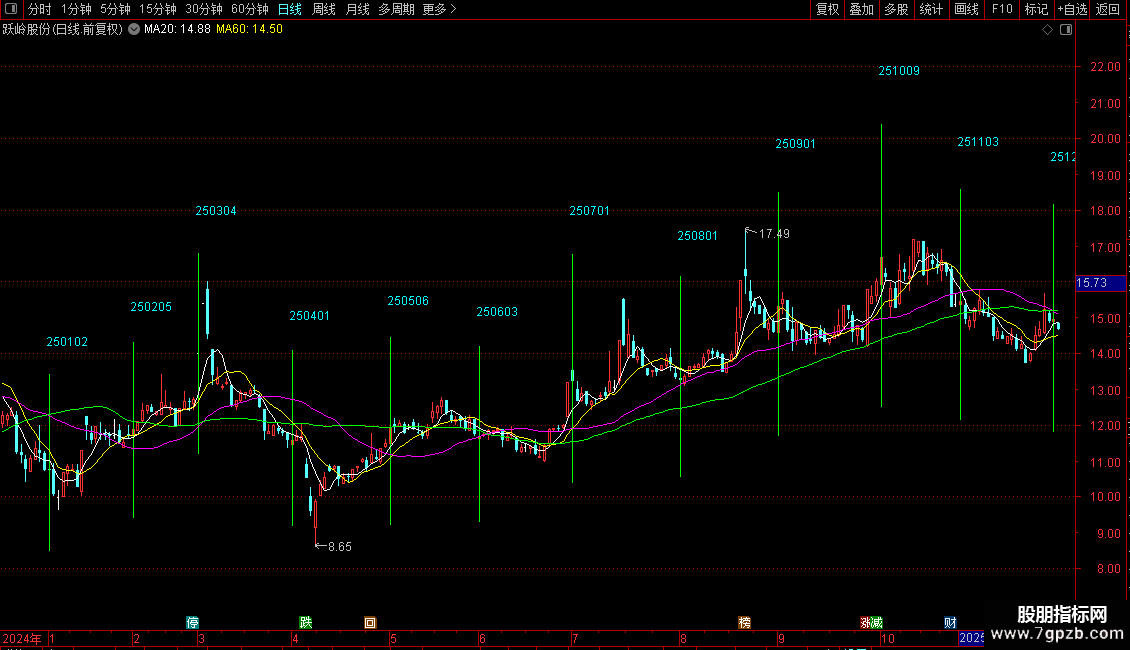1130x650 pixels.
Task: Switch to 月线 monthly chart
Action: click(357, 9)
